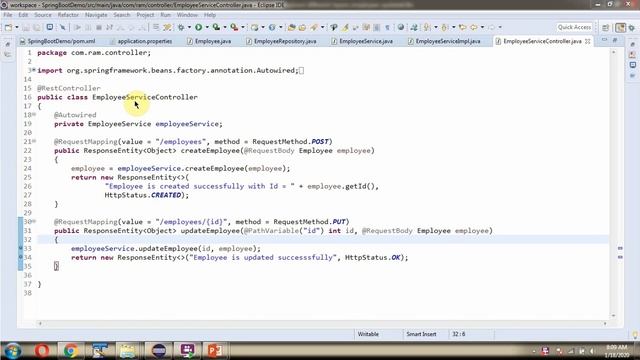Screen dimensions: 640x360
Task: Click the Resume debug icon
Action: (77, 27)
